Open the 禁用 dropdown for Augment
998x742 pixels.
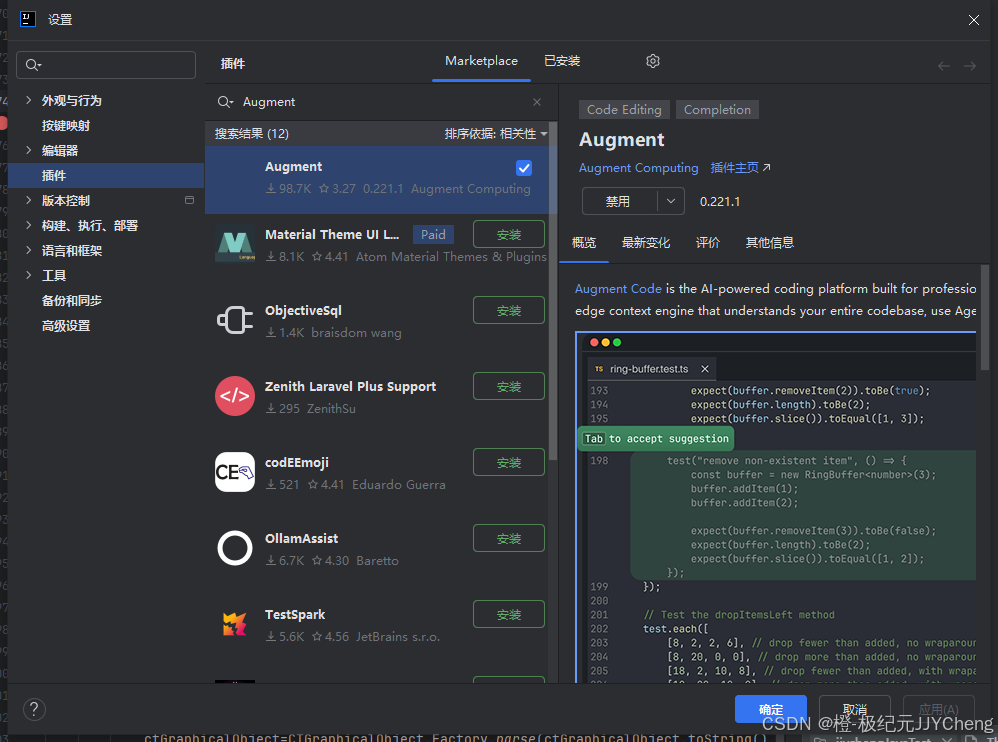point(633,200)
